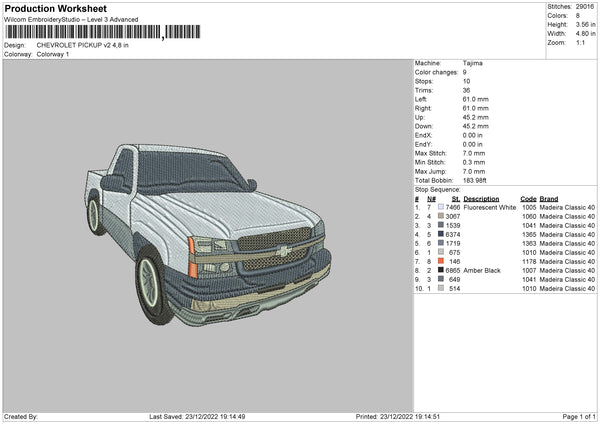
Task: Click the 'Stop Sequence:' heading
Action: 438,190
